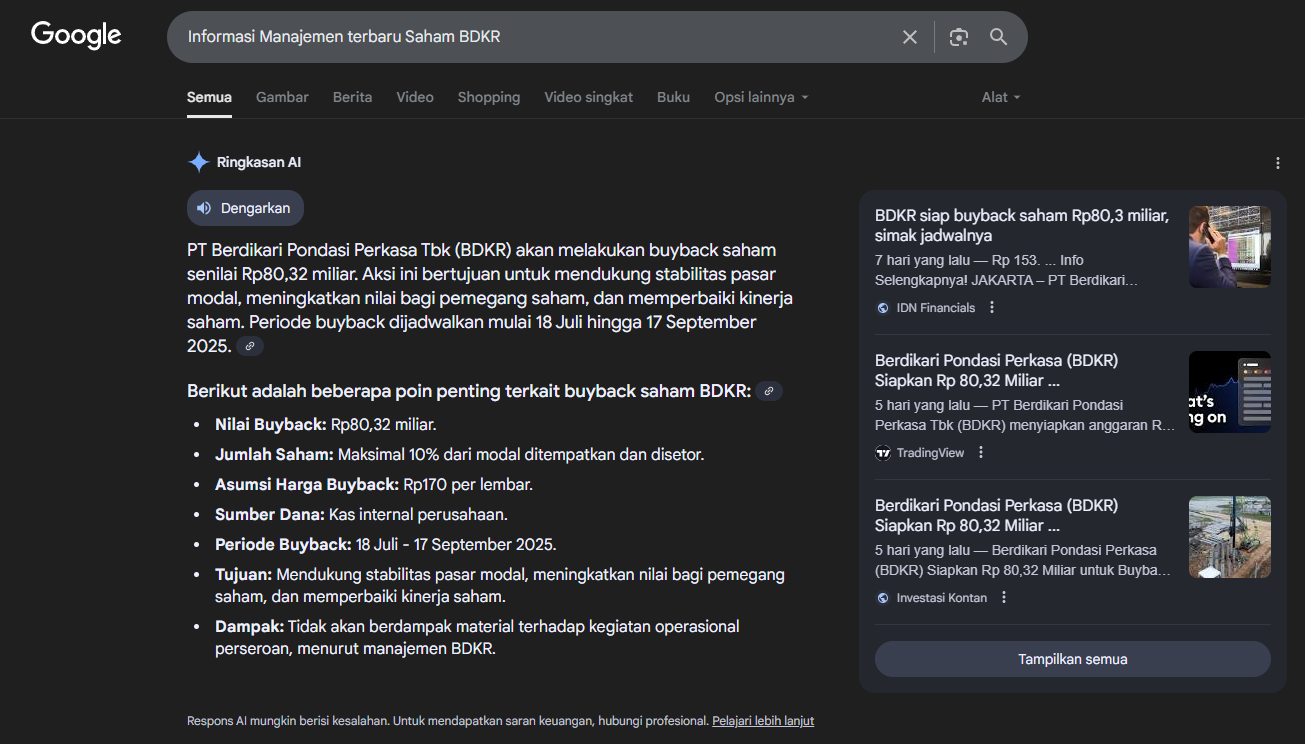Screen dimensions: 1305x744
Task: Open the TradingView Berdikari Pondasi Perkasa article
Action: pyautogui.click(x=996, y=370)
